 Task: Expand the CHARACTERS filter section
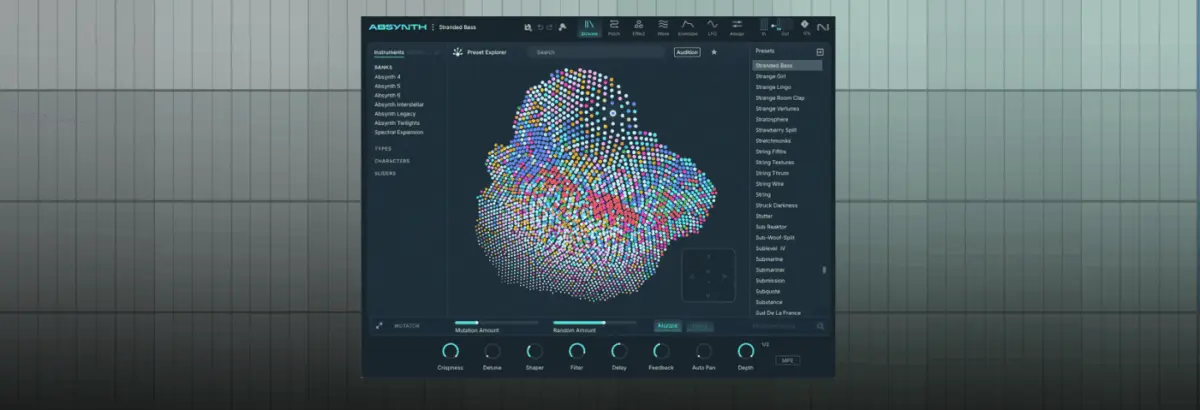tap(392, 161)
